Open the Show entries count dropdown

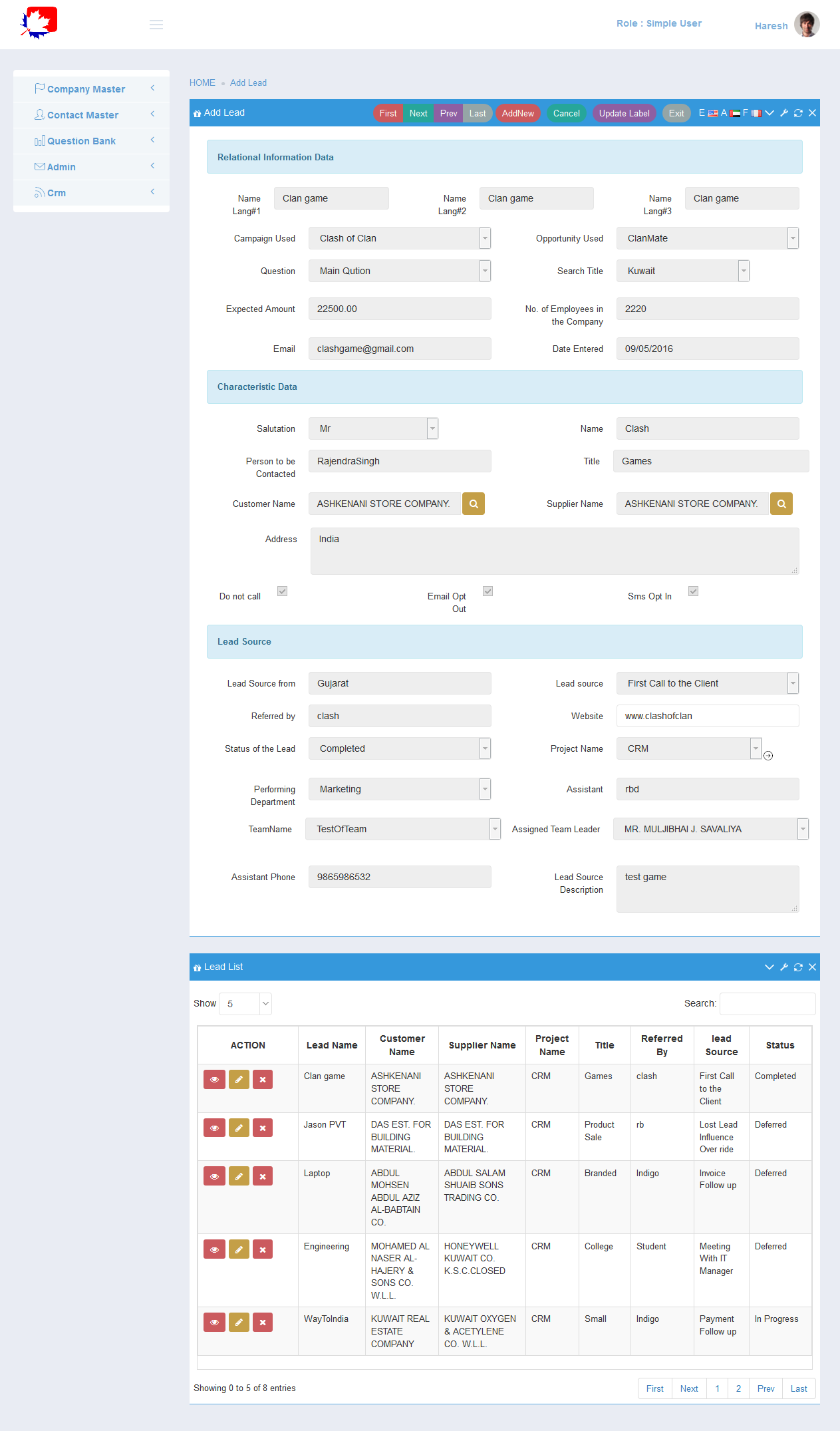coord(245,1004)
